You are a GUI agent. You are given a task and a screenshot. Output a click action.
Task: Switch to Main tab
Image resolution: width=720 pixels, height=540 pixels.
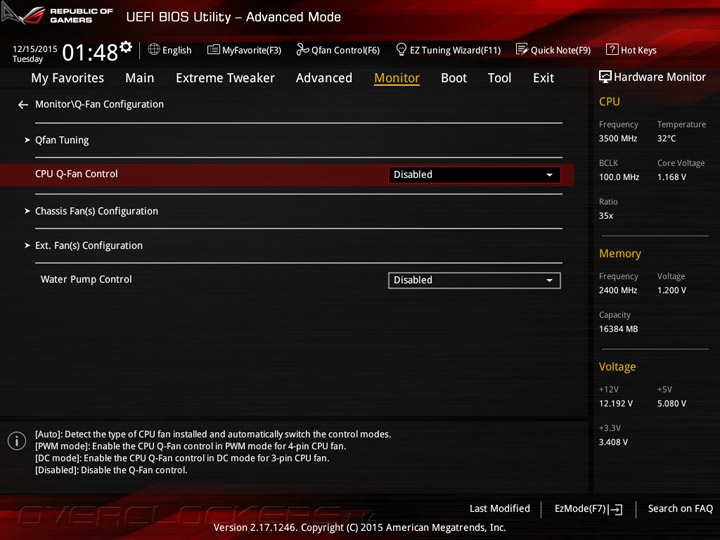(140, 78)
